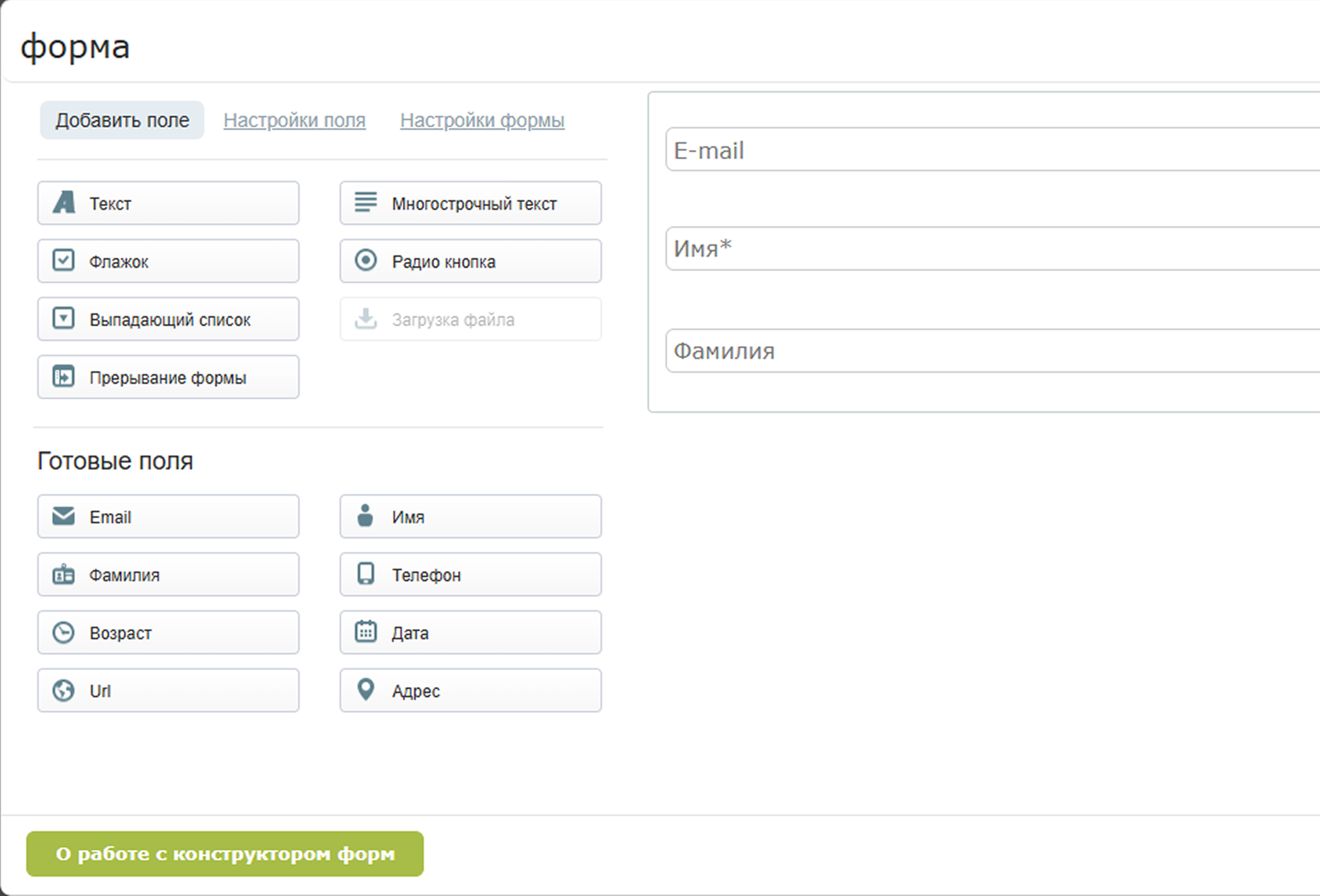Image resolution: width=1320 pixels, height=896 pixels.
Task: Click the Фамилия input in form preview
Action: pyautogui.click(x=993, y=351)
